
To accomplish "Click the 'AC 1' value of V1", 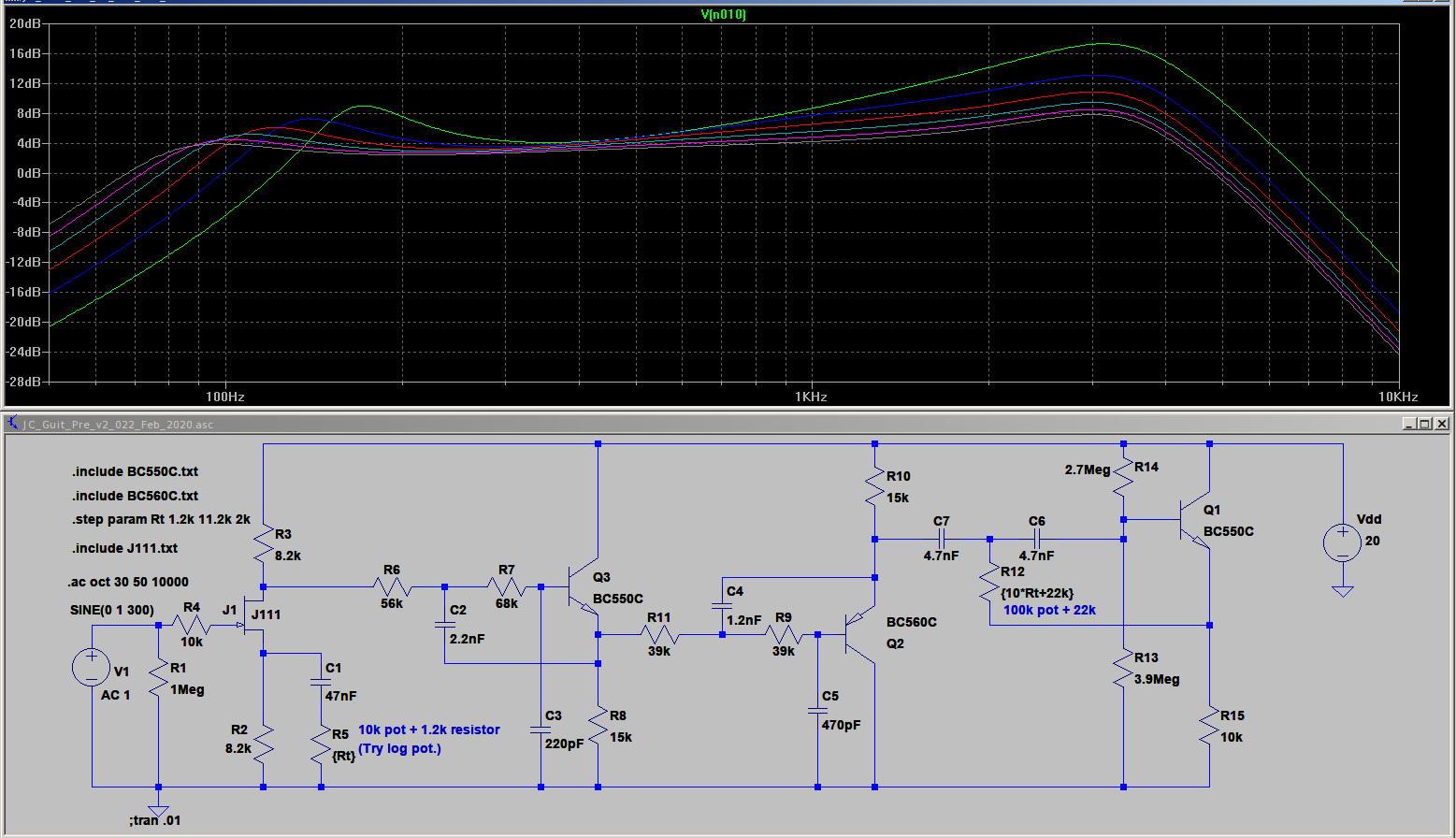I will click(116, 695).
